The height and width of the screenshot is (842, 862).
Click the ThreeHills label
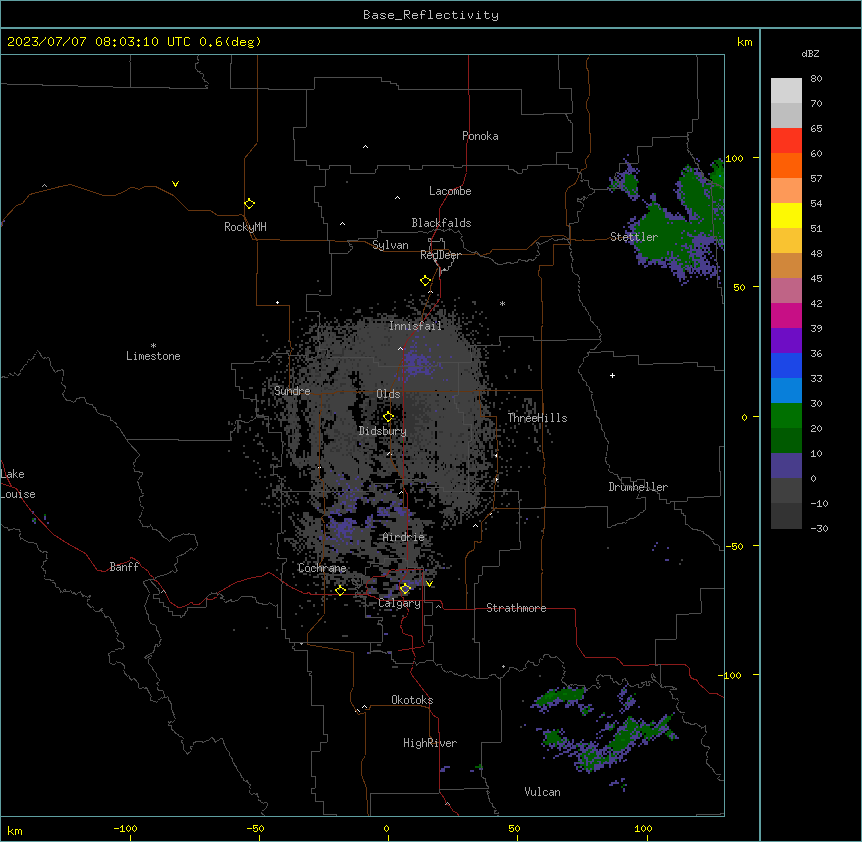pyautogui.click(x=538, y=418)
